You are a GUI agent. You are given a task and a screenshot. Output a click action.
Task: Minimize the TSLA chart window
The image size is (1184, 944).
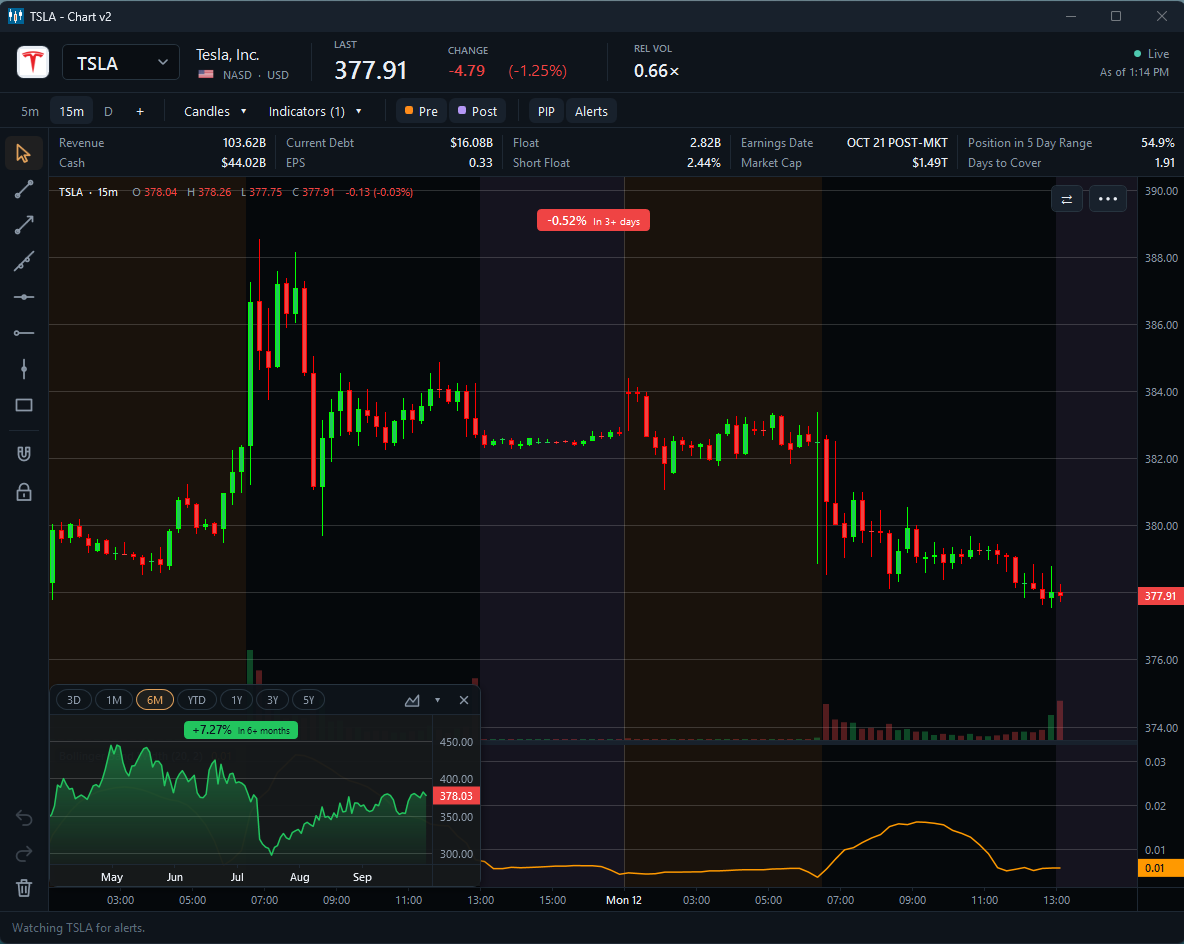point(1071,16)
